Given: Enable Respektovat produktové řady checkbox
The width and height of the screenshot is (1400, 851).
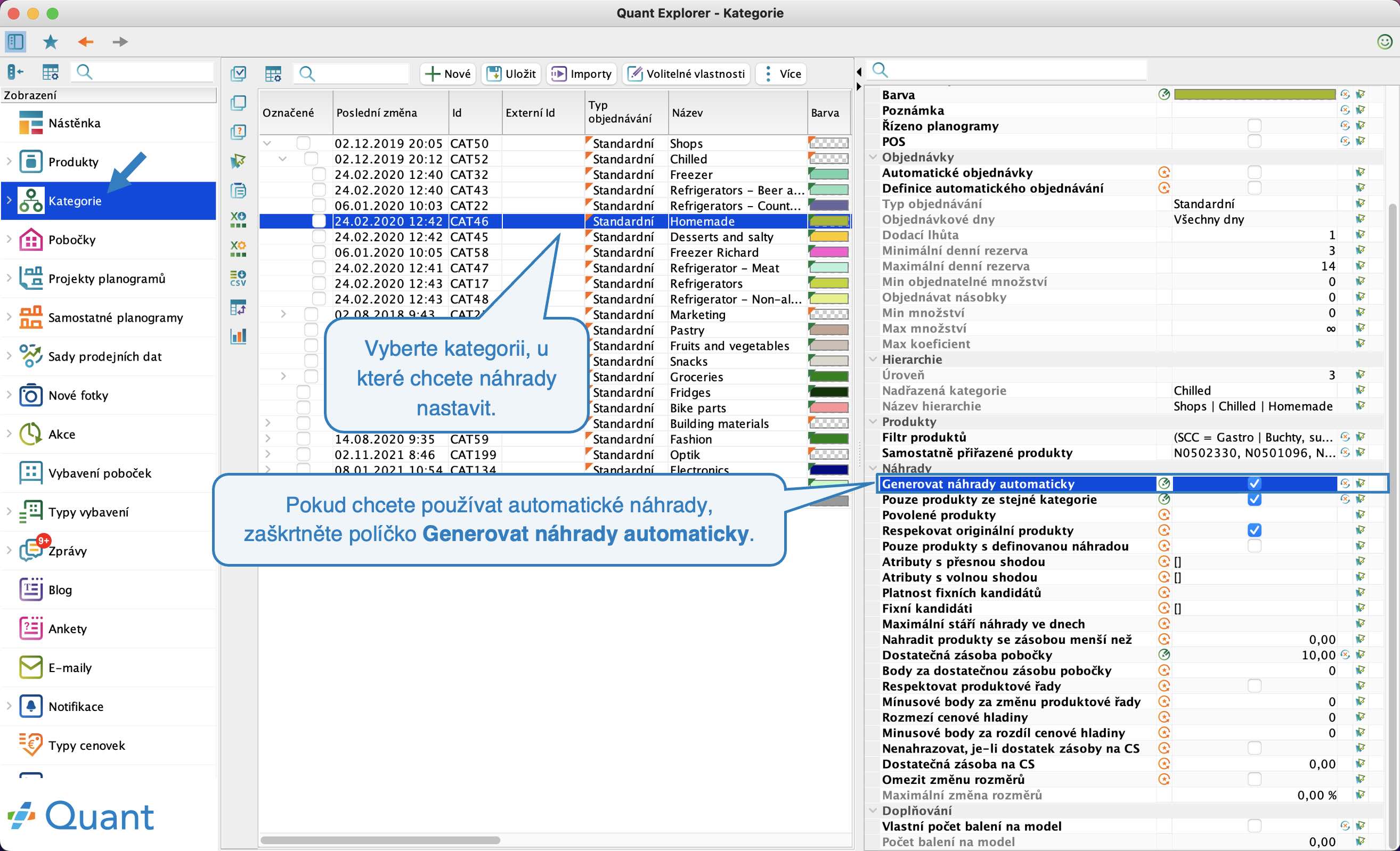Looking at the screenshot, I should point(1254,686).
